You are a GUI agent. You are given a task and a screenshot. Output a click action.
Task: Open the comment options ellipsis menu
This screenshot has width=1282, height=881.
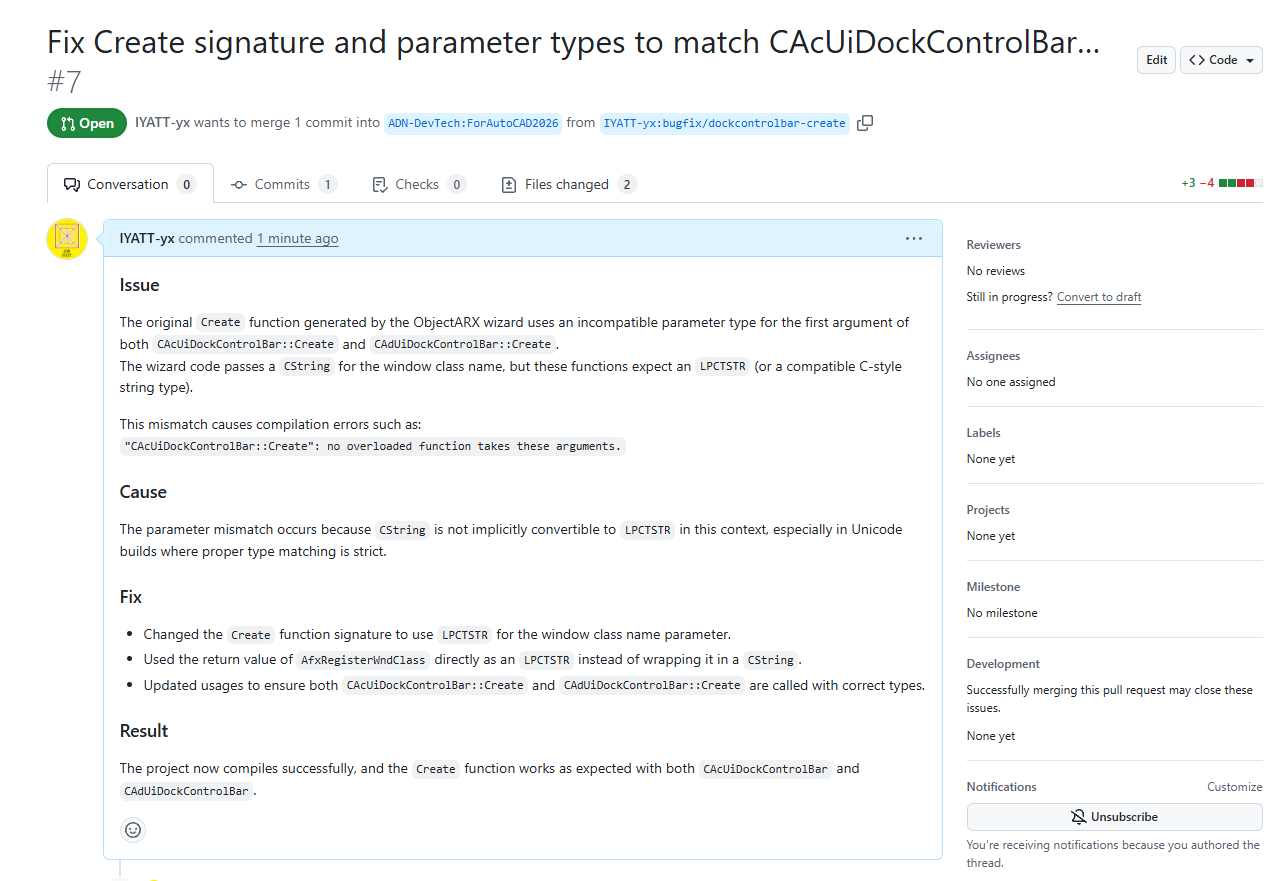click(913, 238)
